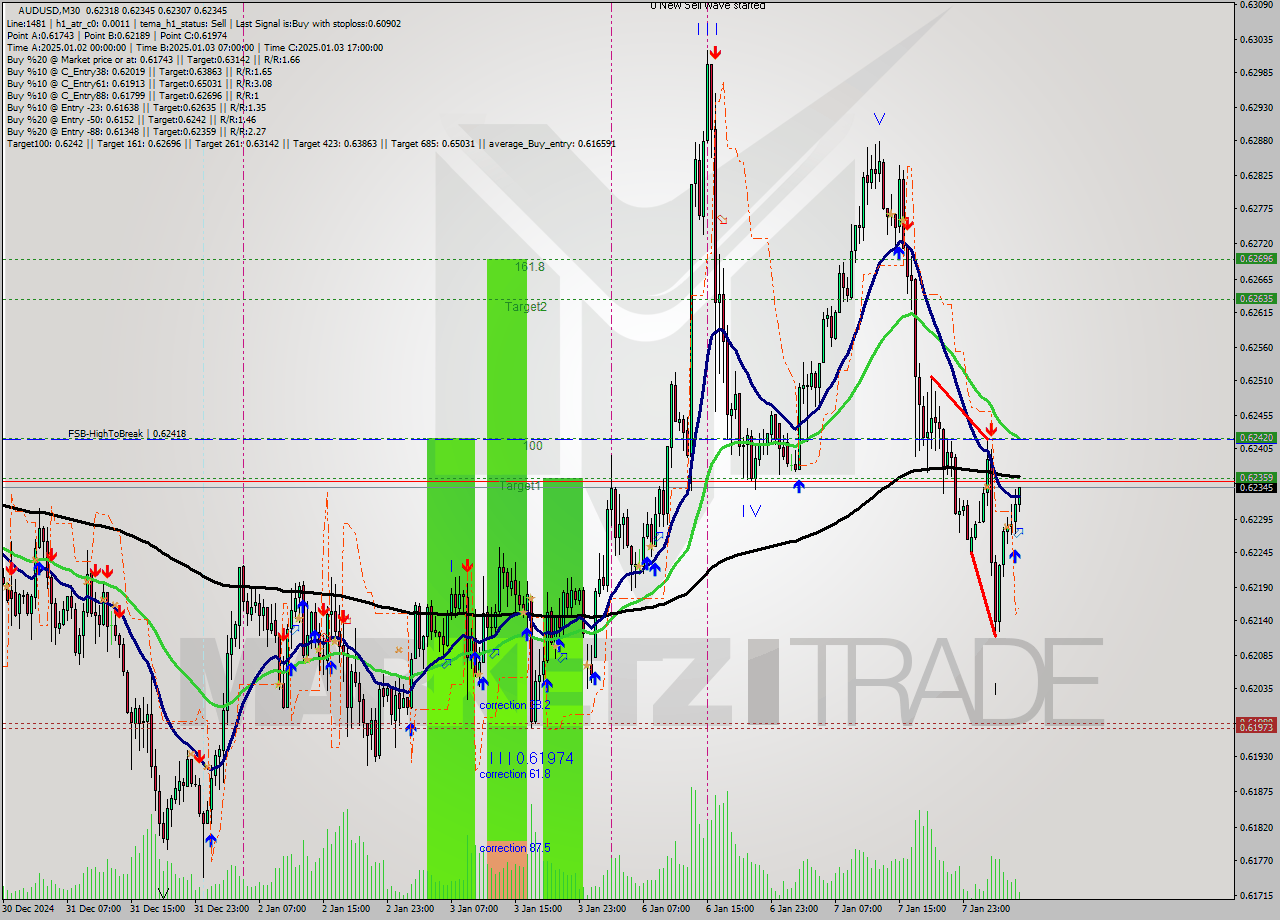Image resolution: width=1280 pixels, height=920 pixels.
Task: Click time axis label '3 Jan 07:00'
Action: tap(474, 908)
